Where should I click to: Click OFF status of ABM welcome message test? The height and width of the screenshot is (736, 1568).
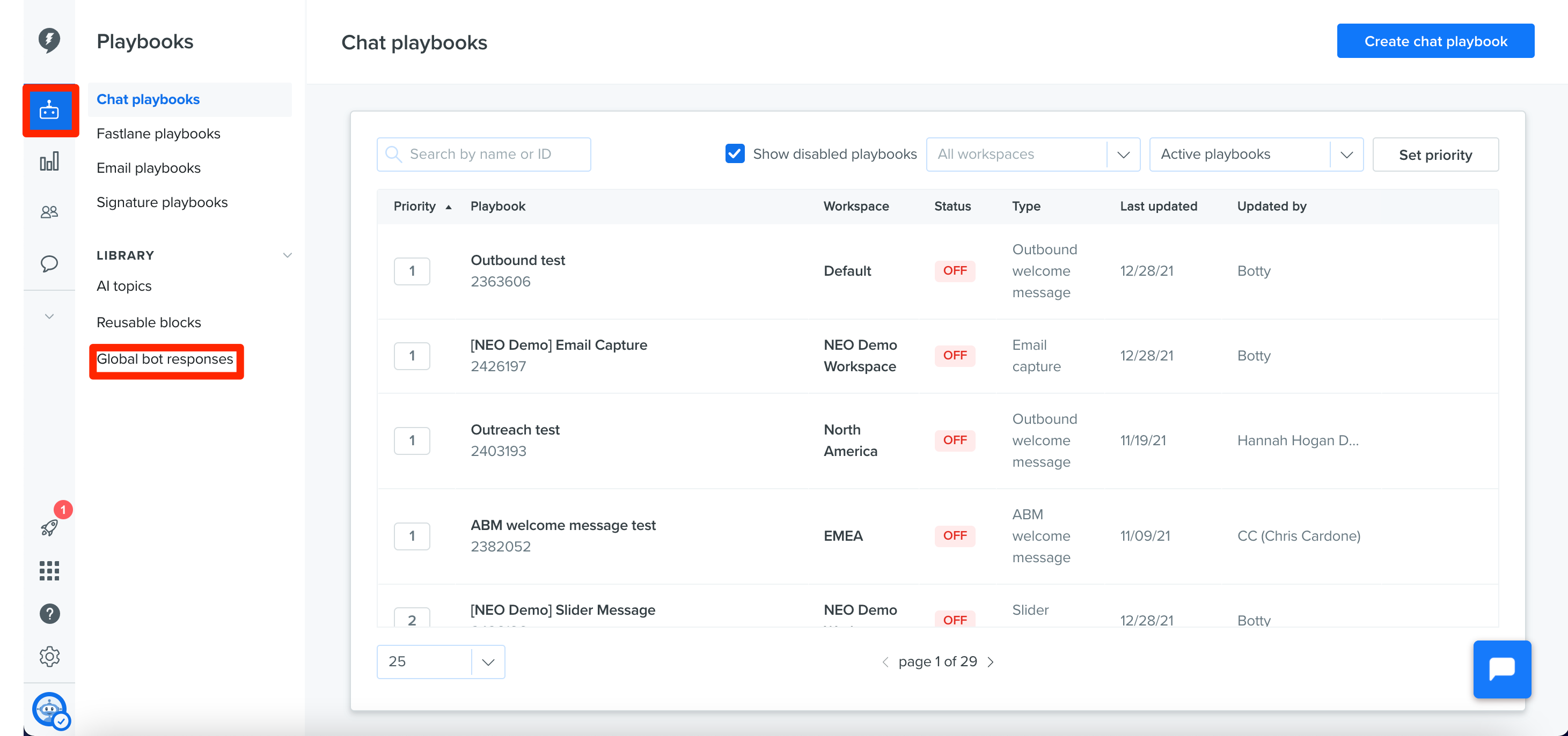point(955,535)
